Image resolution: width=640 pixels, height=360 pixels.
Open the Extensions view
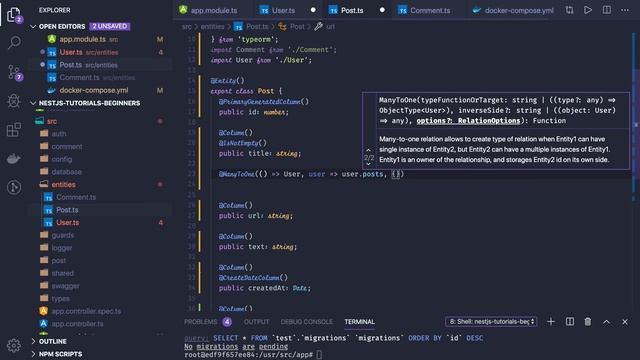pyautogui.click(x=14, y=130)
